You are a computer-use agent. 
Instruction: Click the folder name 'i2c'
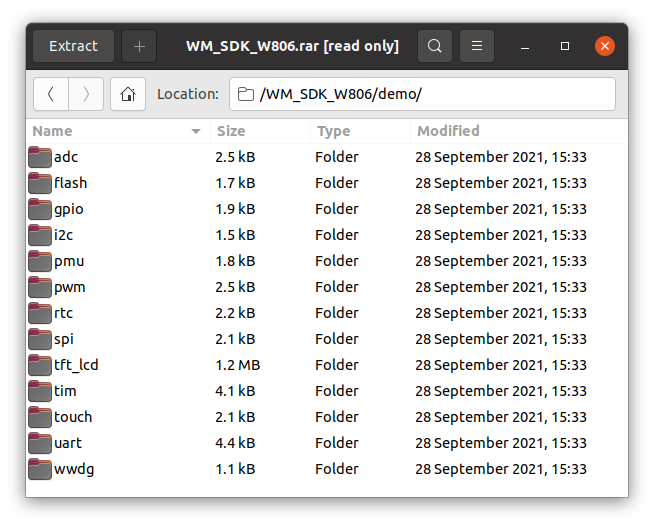coord(63,235)
